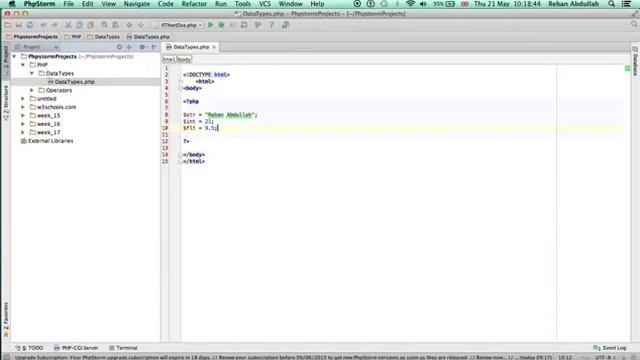Viewport: 640px width, 360px height.
Task: Click the Cut scissors icon
Action: point(68,25)
